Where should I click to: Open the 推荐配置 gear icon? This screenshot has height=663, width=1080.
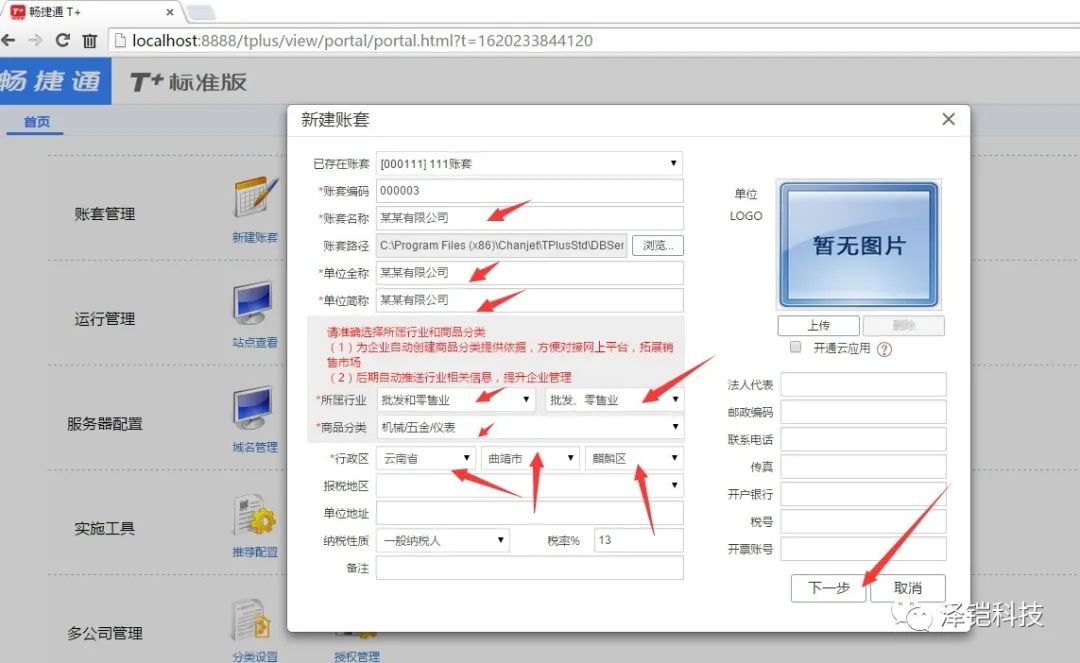[x=254, y=514]
